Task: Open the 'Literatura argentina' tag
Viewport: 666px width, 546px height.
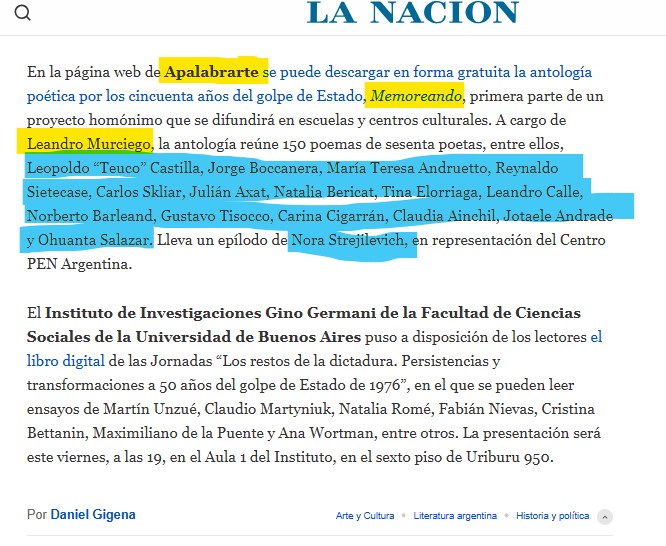Action: pos(455,516)
